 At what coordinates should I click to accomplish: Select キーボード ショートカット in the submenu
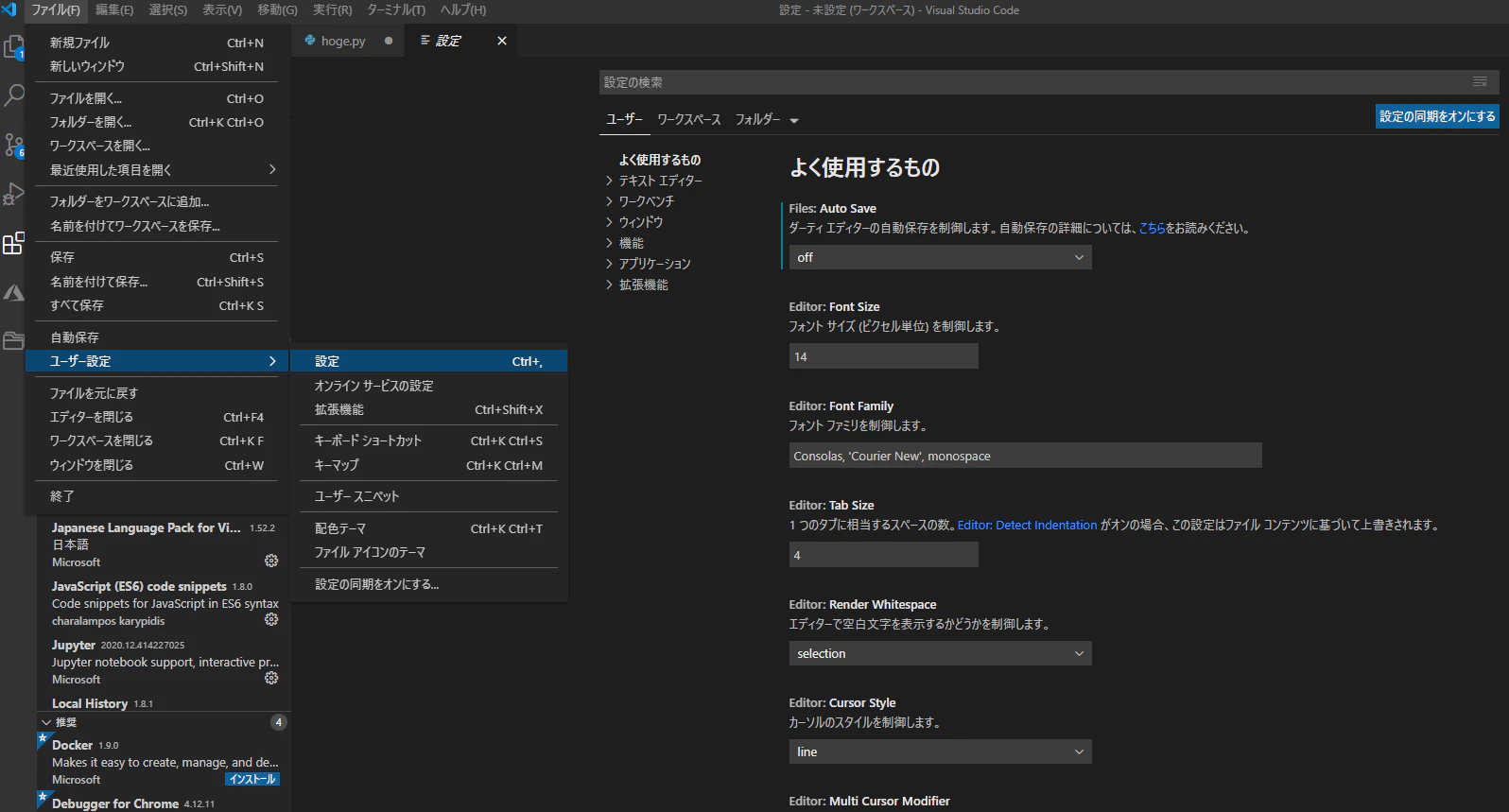tap(428, 441)
